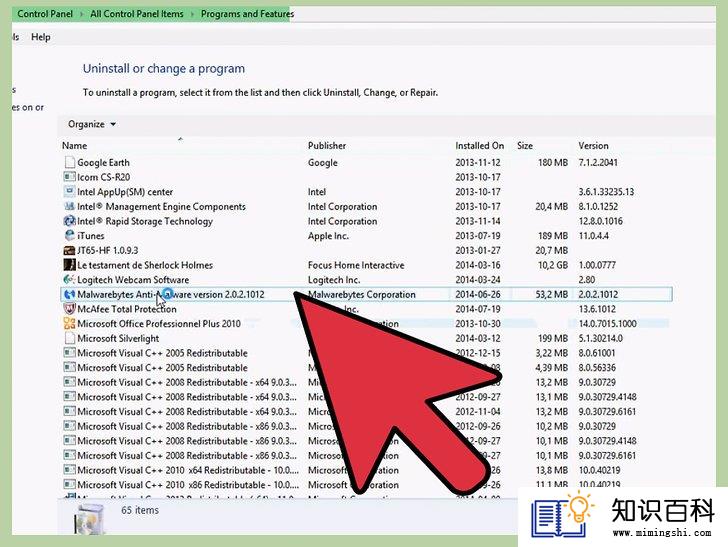Select Le testament de Sherlock Holmes name
This screenshot has height=547, width=728.
click(x=145, y=265)
